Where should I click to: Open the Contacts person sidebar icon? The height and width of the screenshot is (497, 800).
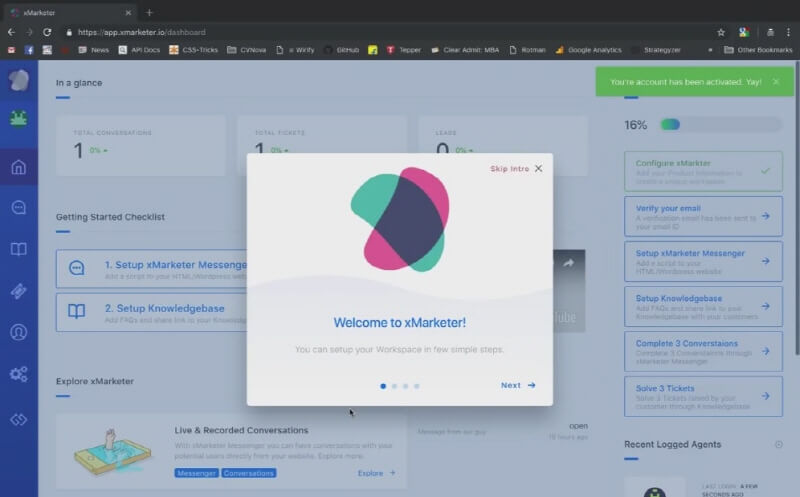coord(19,332)
